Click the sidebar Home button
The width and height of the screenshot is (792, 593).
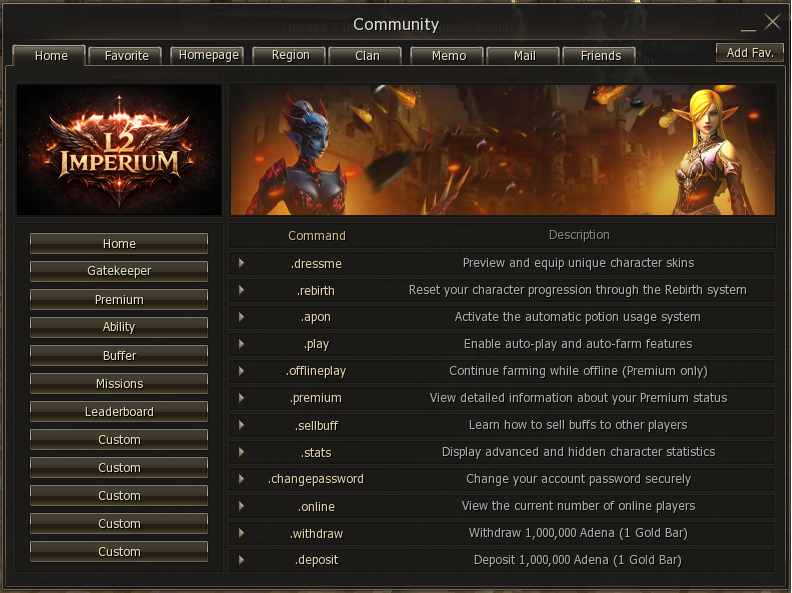click(x=119, y=243)
